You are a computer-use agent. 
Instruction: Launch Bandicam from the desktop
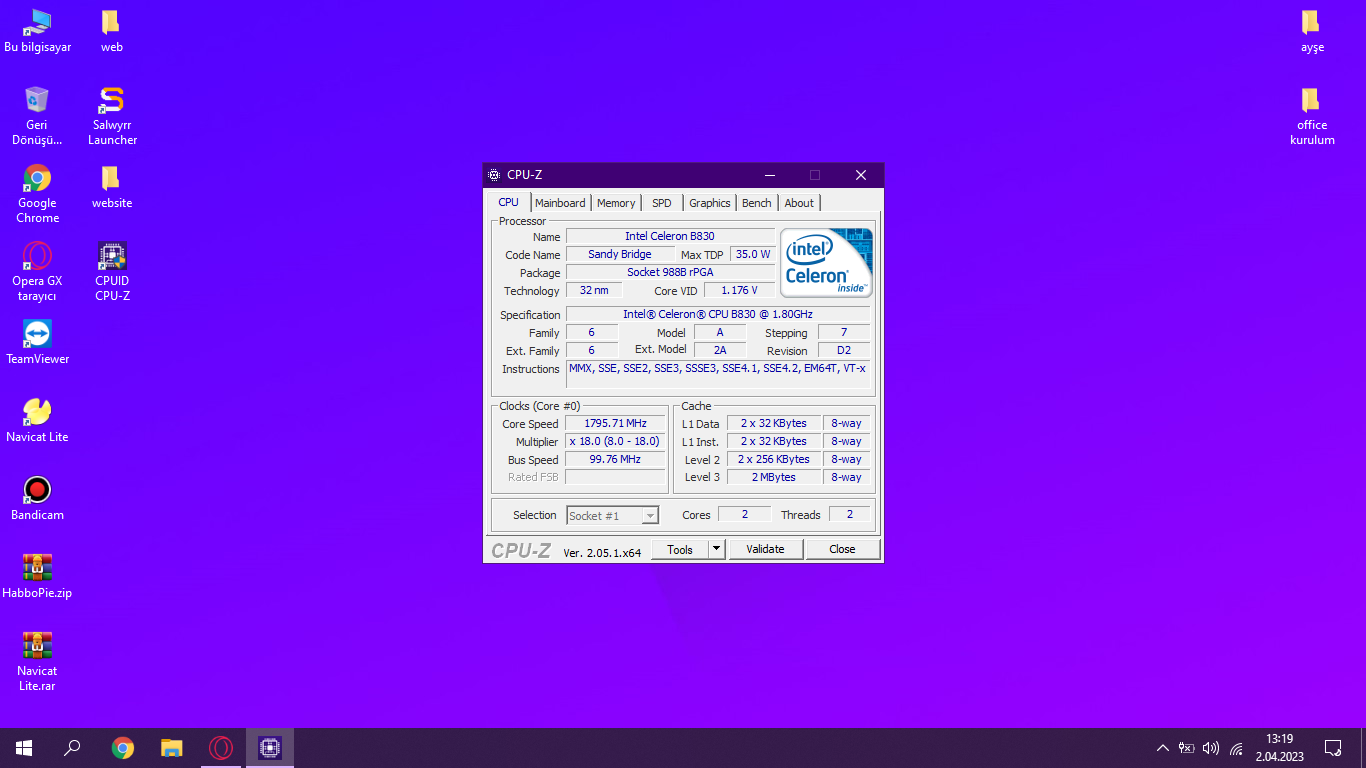[x=37, y=499]
